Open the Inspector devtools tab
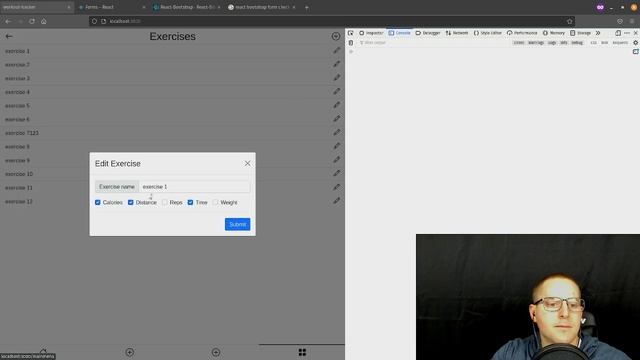This screenshot has height=360, width=640. pyautogui.click(x=371, y=33)
